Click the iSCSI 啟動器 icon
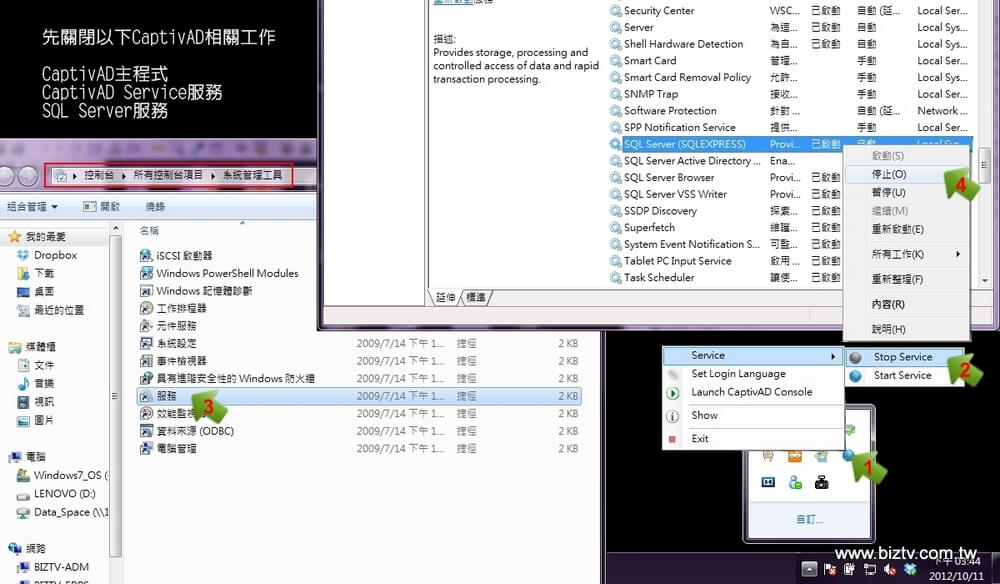Screen dimensions: 1000x584 click(x=146, y=256)
